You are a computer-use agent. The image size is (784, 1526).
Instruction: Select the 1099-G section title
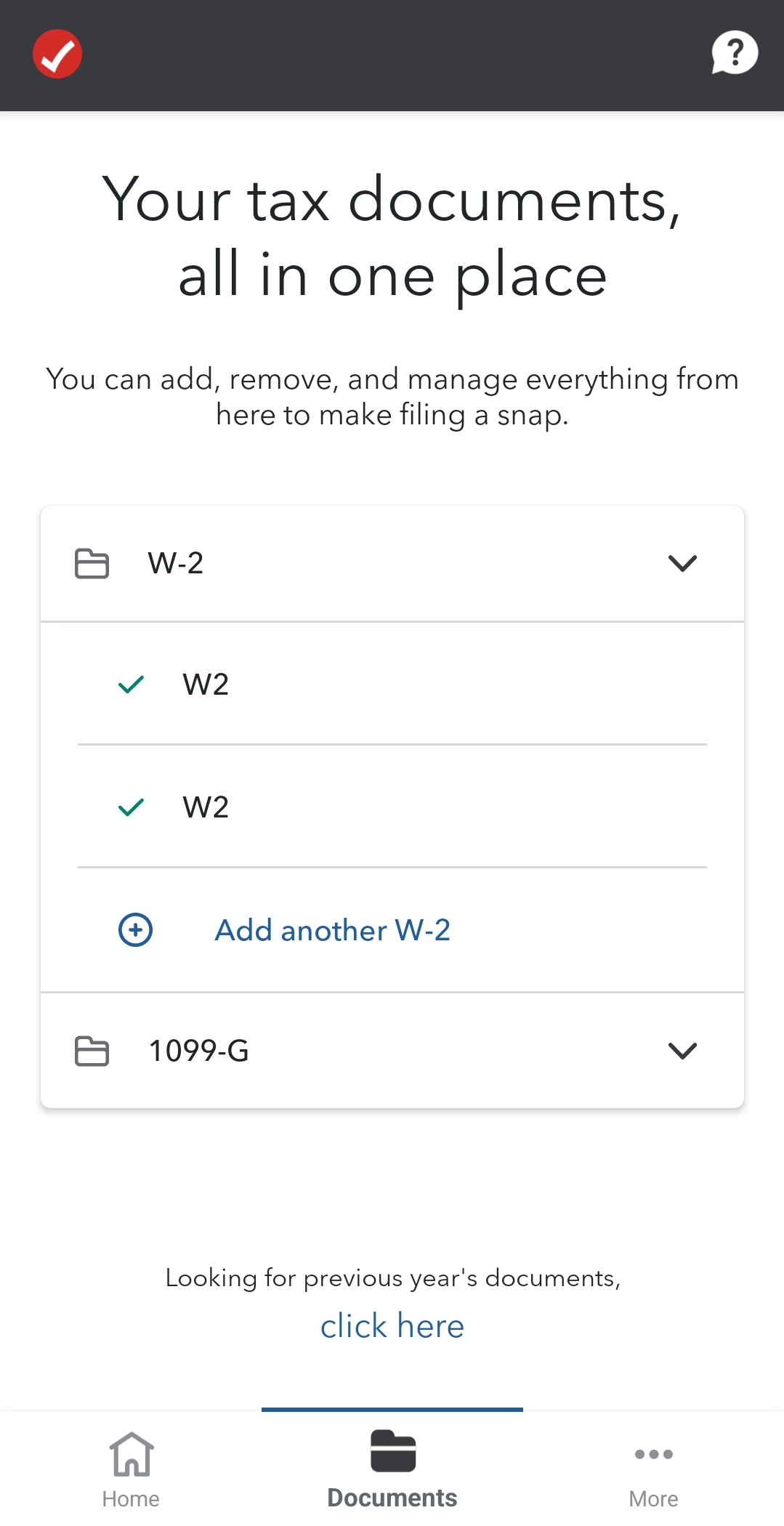[199, 1051]
